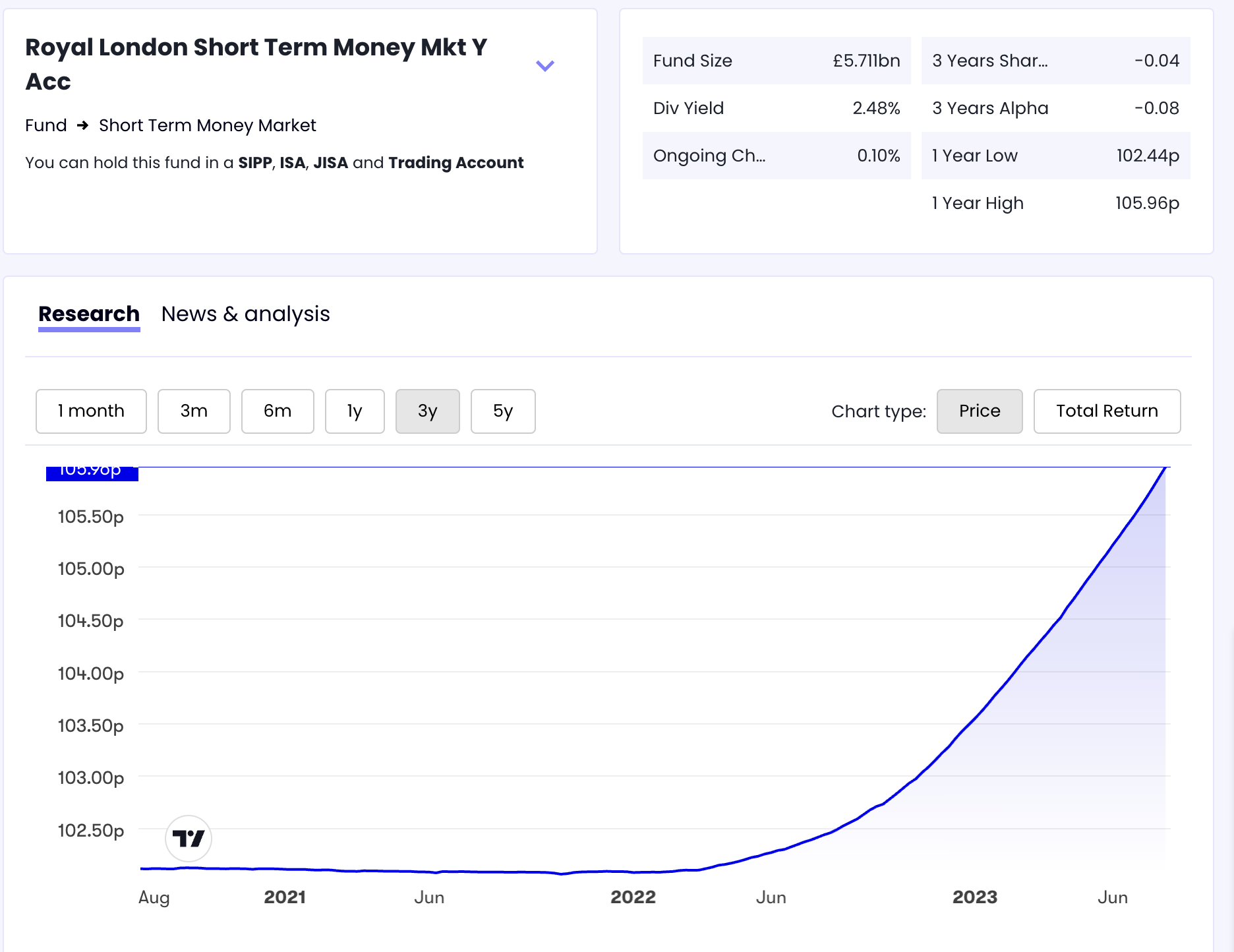
Task: Select the 1 month chart range
Action: tap(91, 411)
